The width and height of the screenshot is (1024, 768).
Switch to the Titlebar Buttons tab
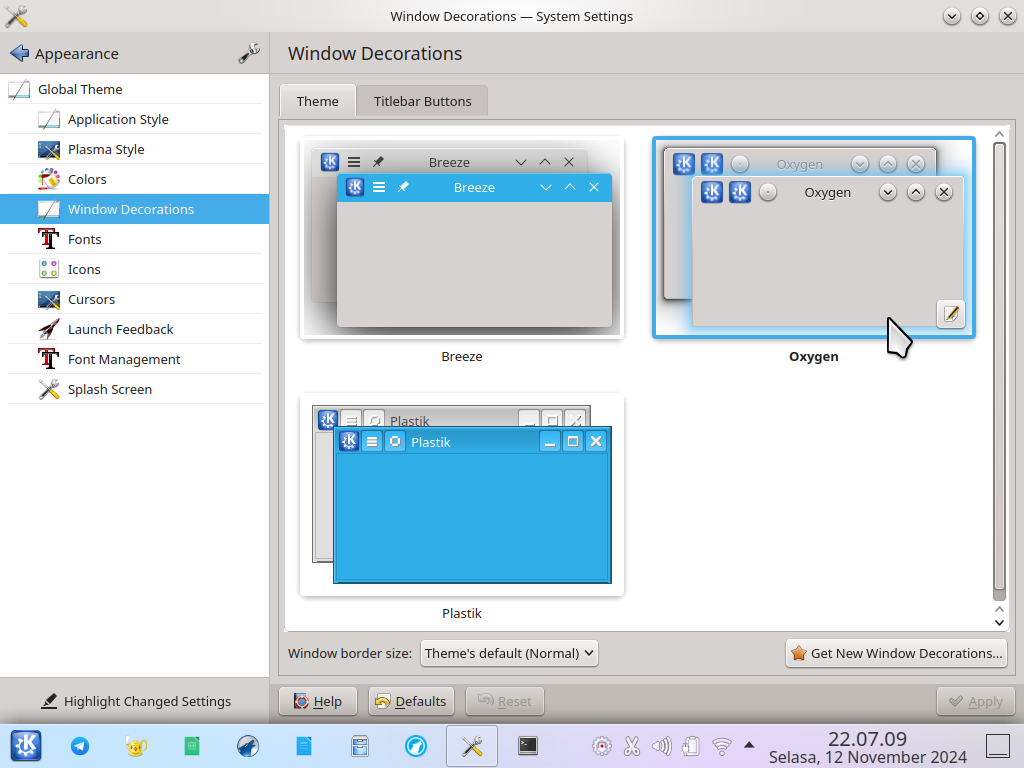pyautogui.click(x=423, y=101)
